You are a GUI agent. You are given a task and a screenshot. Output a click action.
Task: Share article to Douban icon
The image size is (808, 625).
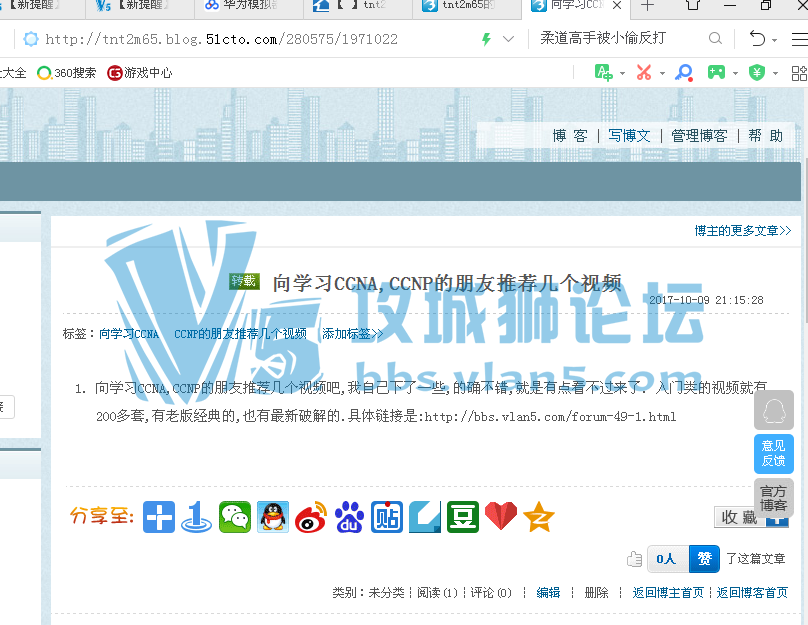coord(463,517)
